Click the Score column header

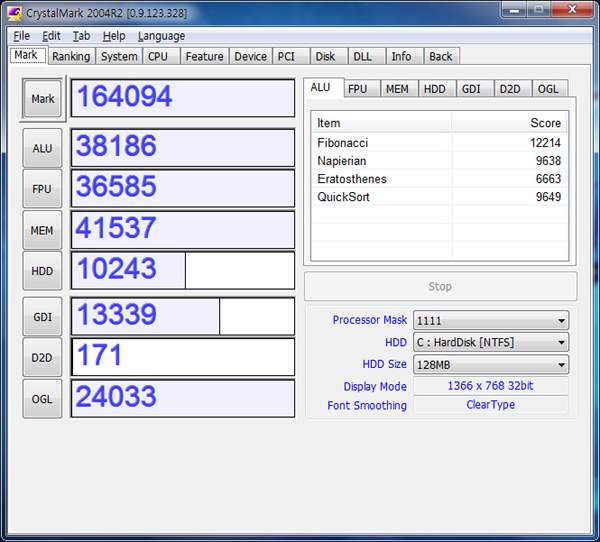(x=509, y=123)
